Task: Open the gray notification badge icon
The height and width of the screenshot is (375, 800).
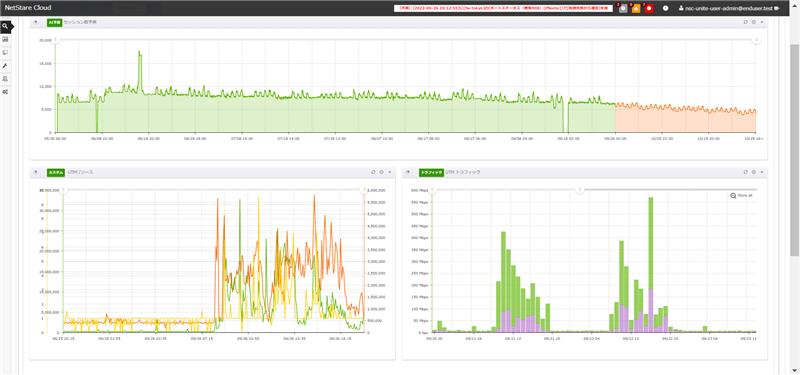Action: tap(623, 9)
